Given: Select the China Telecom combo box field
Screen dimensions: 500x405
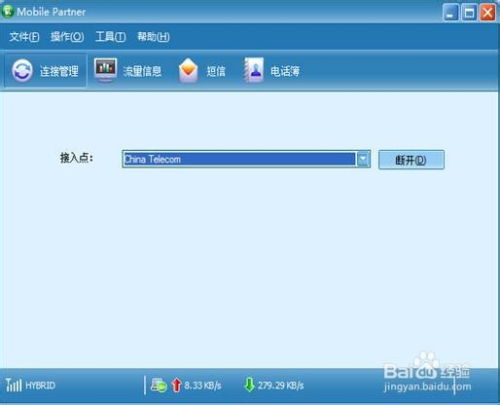Looking at the screenshot, I should [246, 159].
